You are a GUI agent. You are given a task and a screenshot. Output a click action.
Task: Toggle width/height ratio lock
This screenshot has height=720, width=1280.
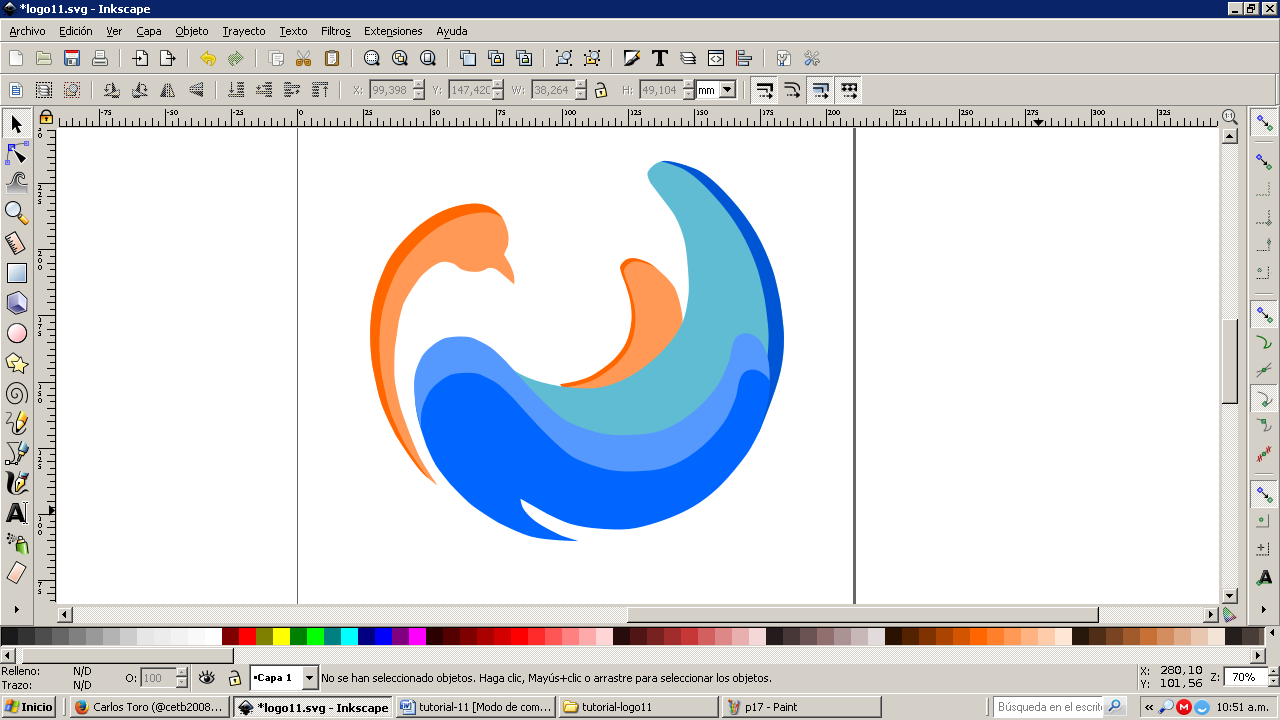(601, 90)
